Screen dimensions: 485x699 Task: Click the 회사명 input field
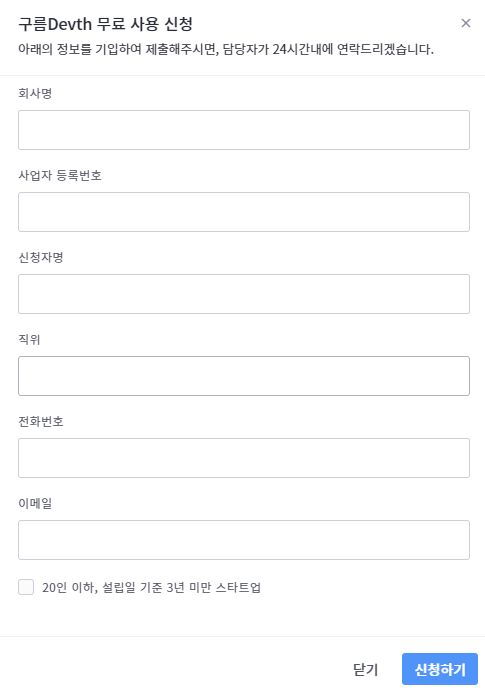[x=244, y=130]
